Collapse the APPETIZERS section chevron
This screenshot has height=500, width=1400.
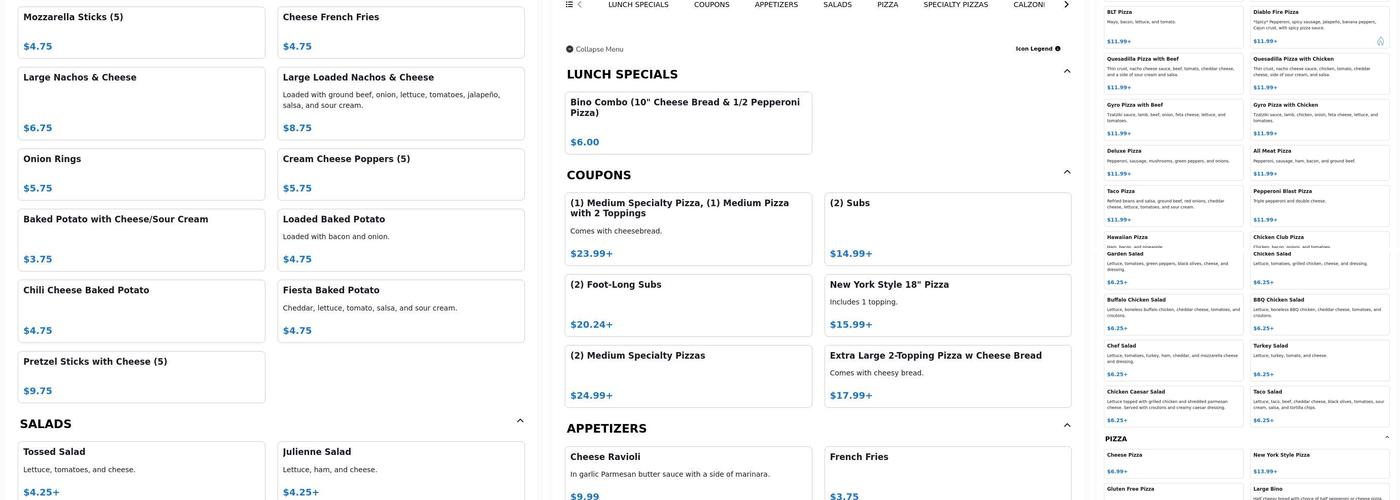click(1067, 426)
